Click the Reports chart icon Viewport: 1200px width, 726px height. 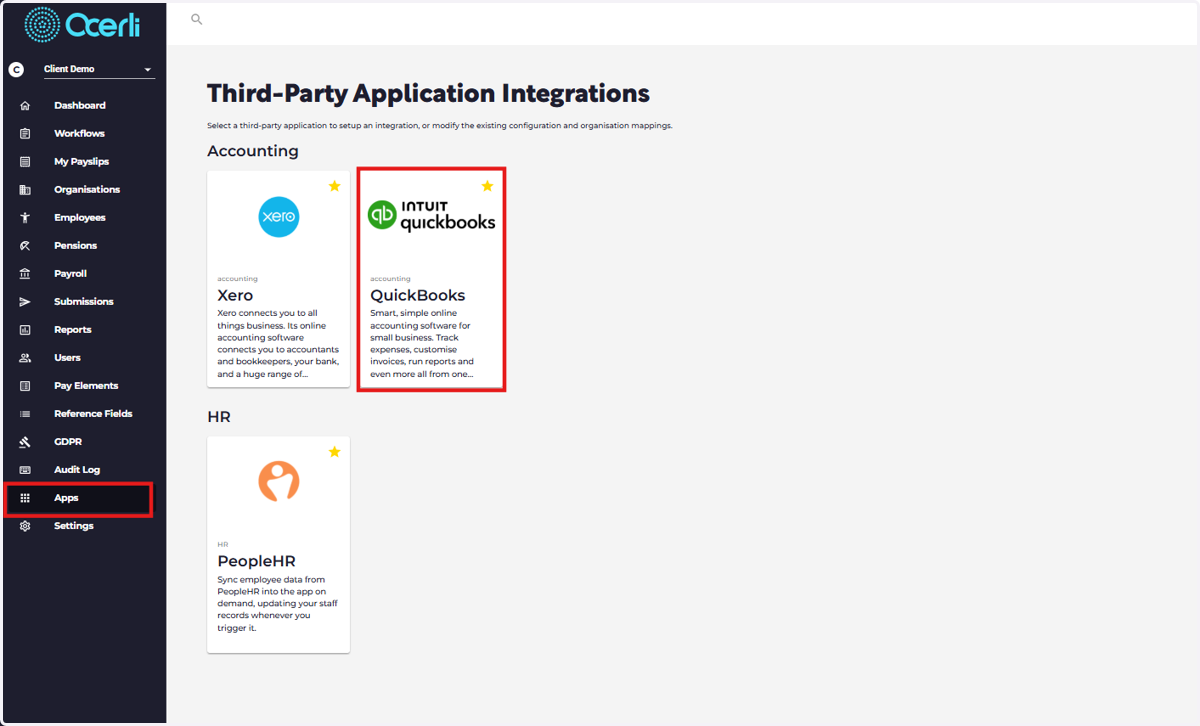(x=25, y=330)
